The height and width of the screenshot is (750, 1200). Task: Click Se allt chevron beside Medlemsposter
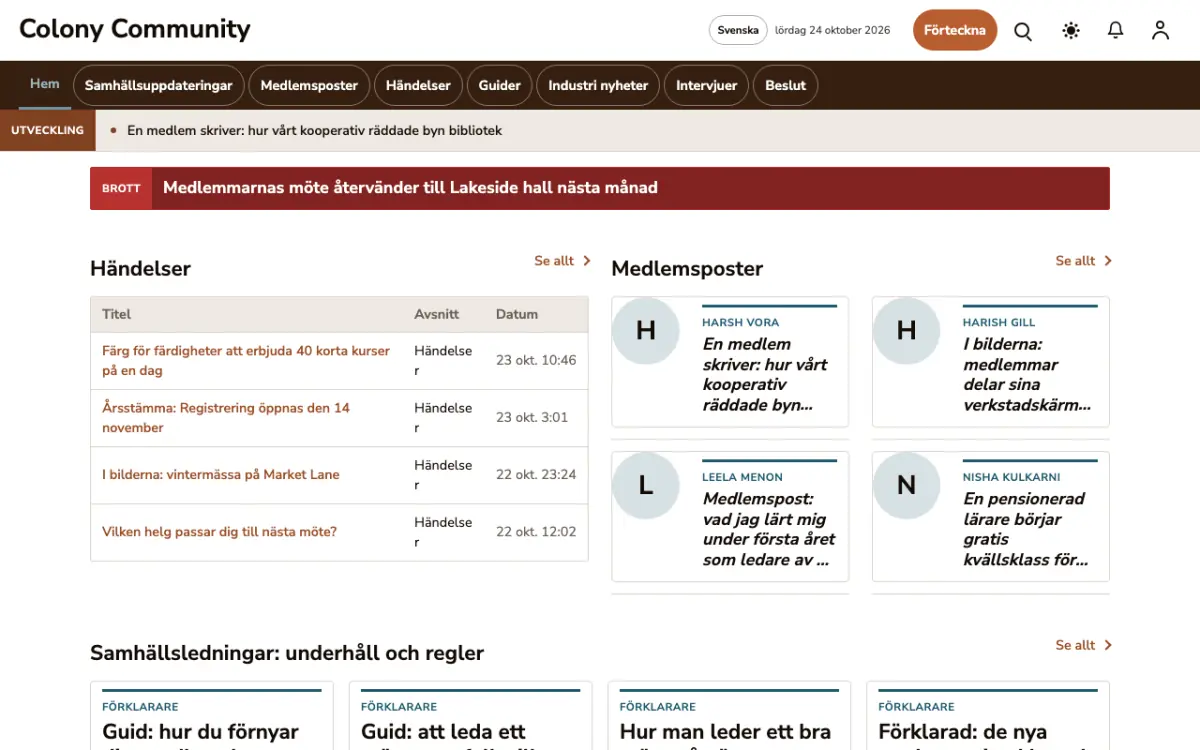(1107, 261)
